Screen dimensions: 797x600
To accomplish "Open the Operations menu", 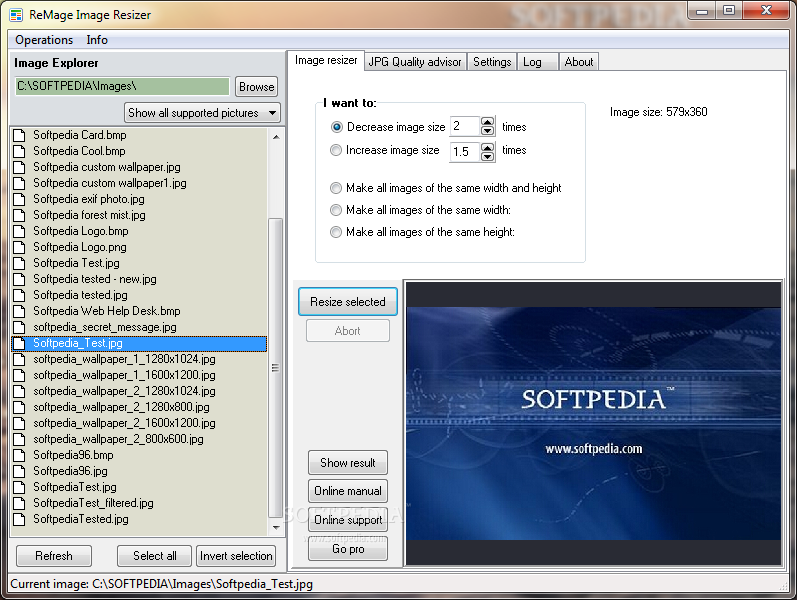I will [x=44, y=40].
